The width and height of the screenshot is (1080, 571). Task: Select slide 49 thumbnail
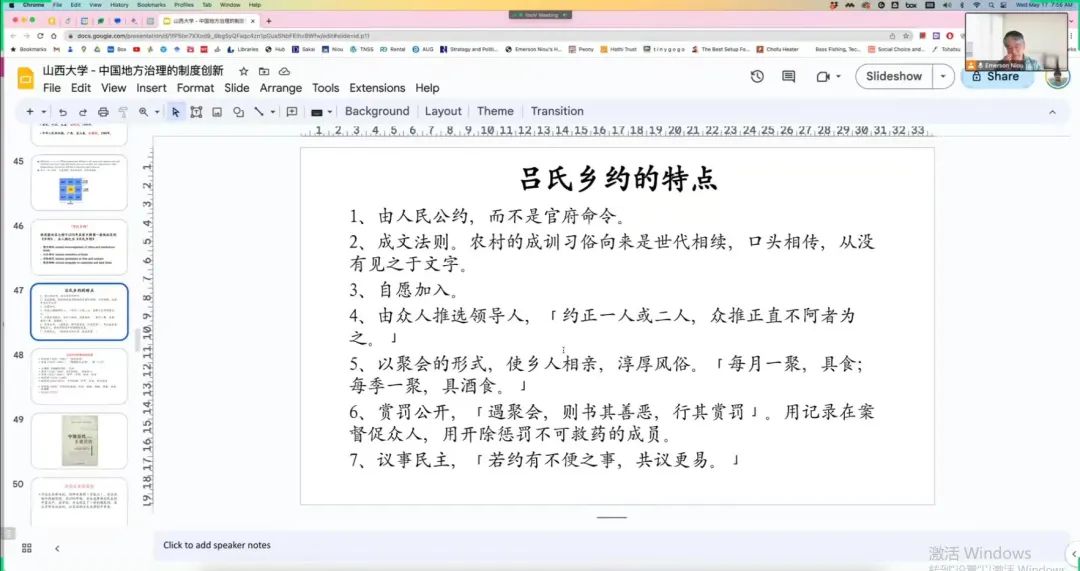pos(79,442)
